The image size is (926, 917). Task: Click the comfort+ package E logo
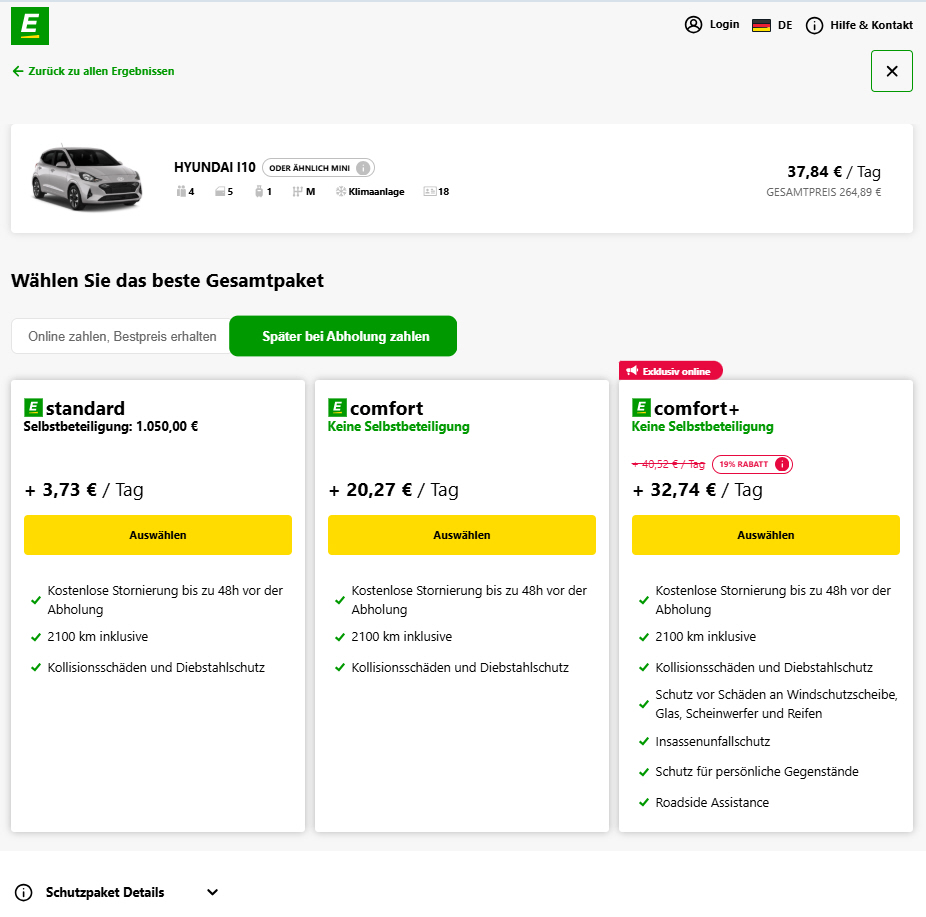point(641,407)
